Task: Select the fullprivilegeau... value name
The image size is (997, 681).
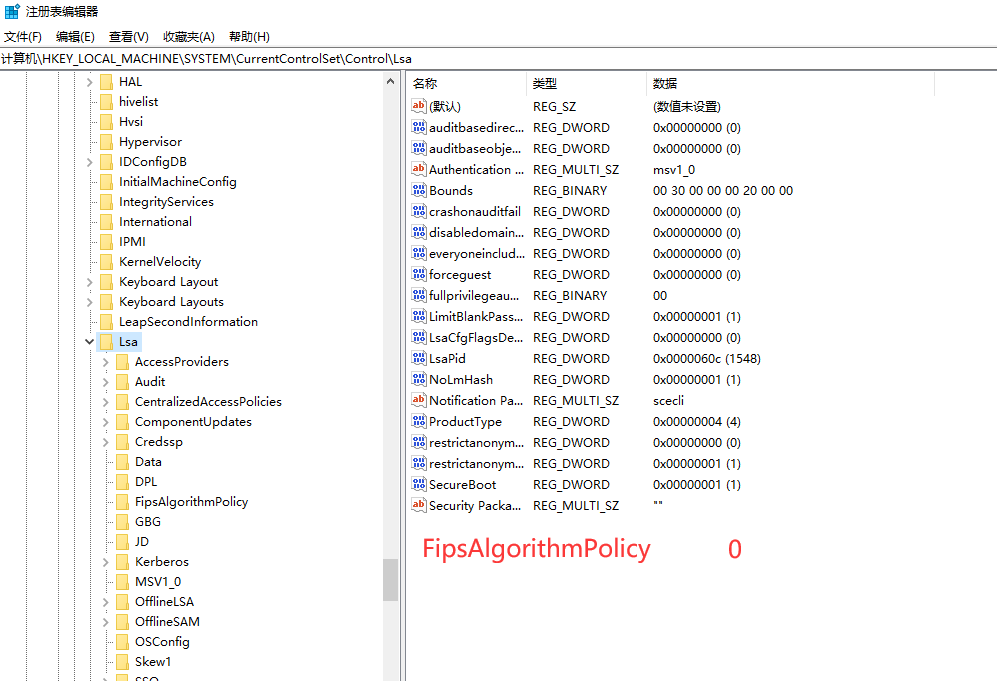Action: 474,295
